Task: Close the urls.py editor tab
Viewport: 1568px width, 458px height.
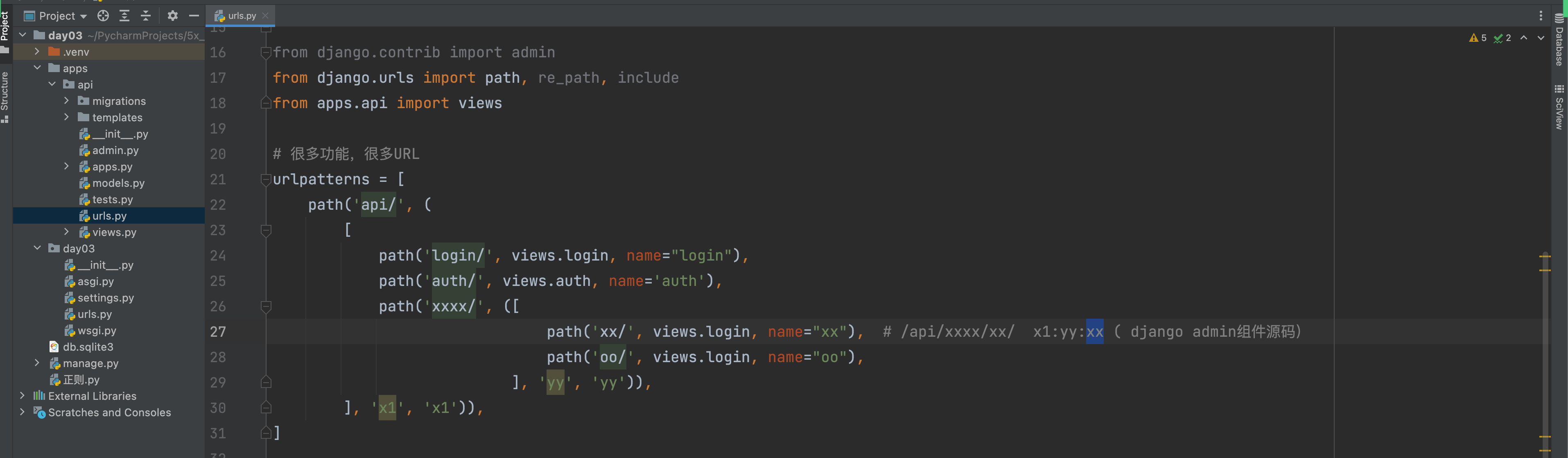Action: tap(265, 16)
